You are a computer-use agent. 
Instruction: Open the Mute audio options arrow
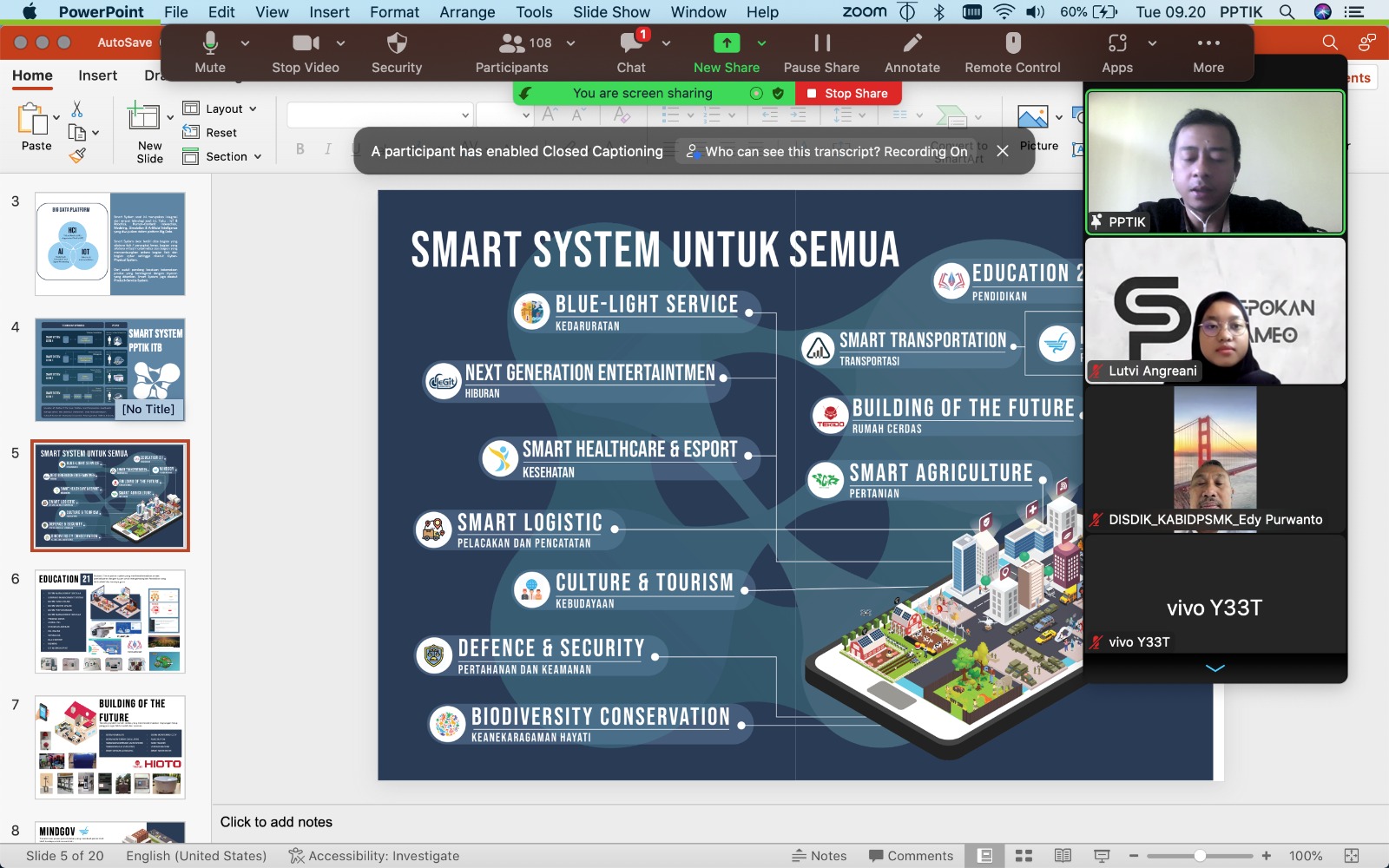[x=245, y=43]
